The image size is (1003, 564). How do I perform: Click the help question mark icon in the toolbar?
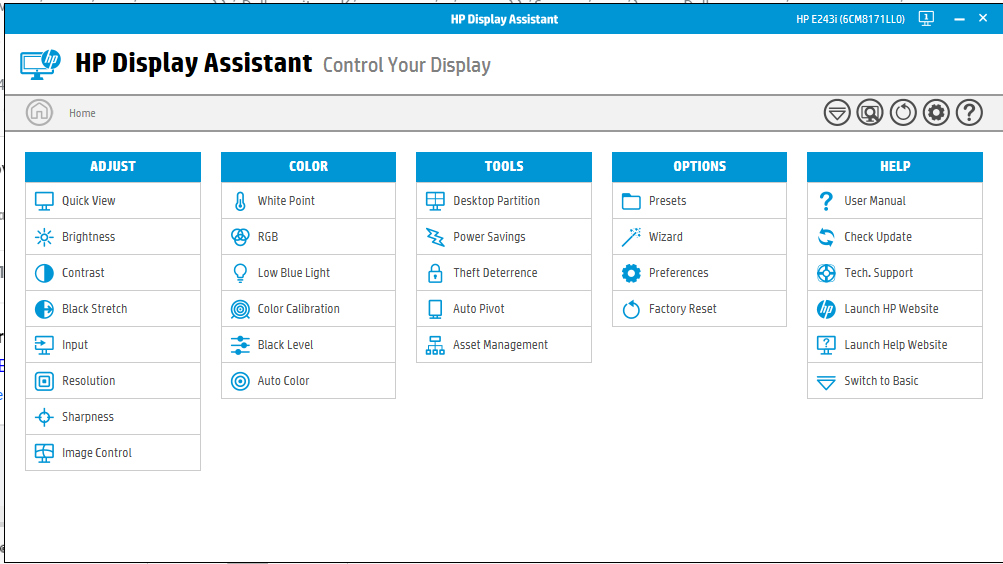tap(970, 113)
